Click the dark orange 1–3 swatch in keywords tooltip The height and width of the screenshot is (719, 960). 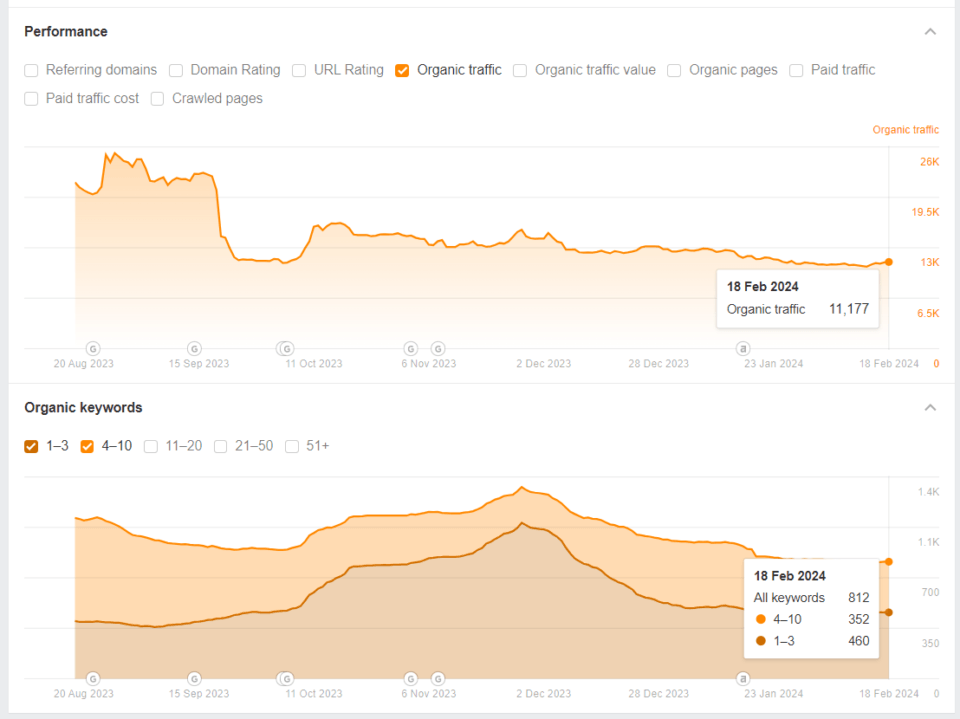tap(761, 641)
